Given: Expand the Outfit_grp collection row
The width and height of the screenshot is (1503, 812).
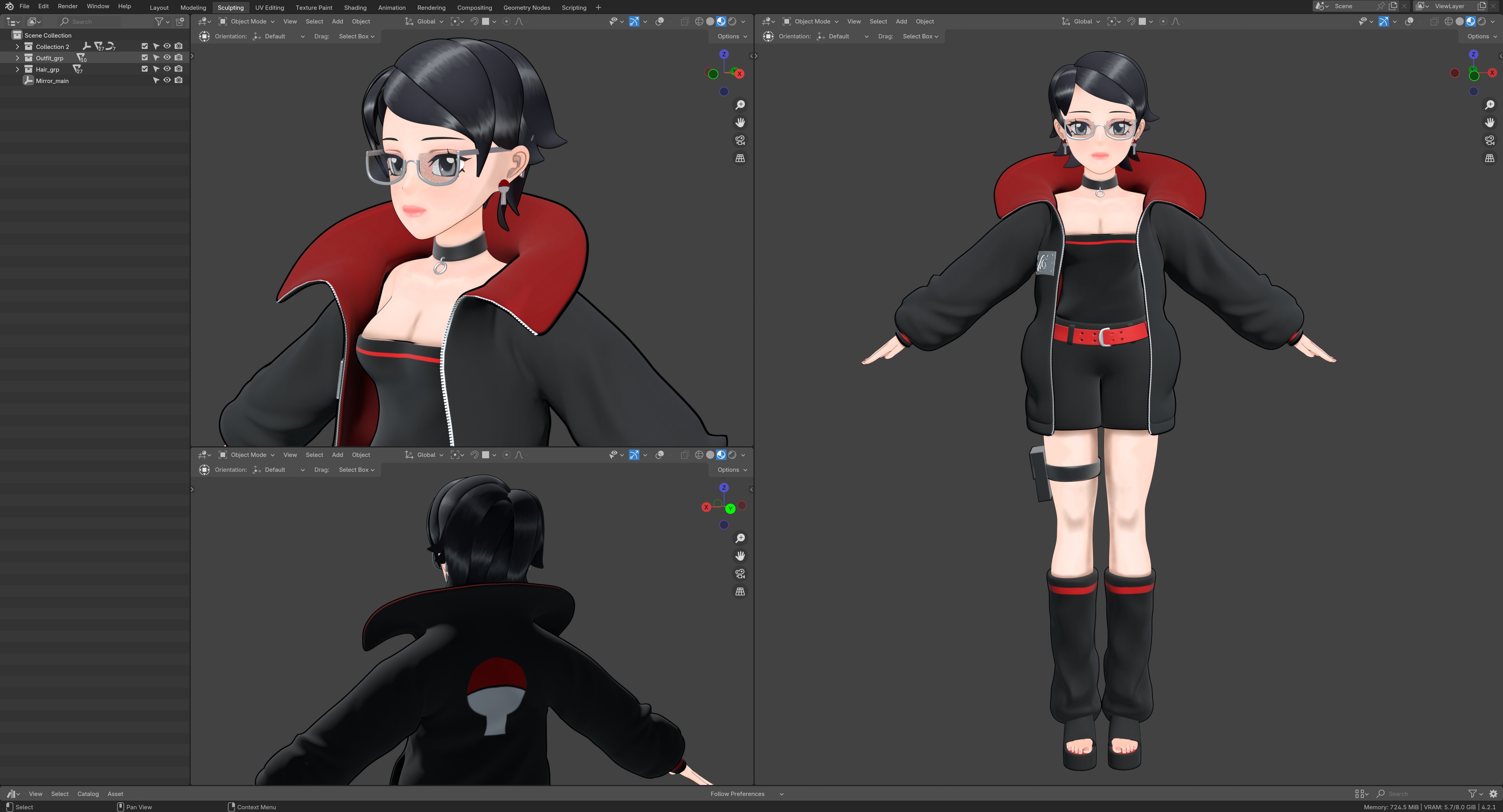Looking at the screenshot, I should coord(17,58).
